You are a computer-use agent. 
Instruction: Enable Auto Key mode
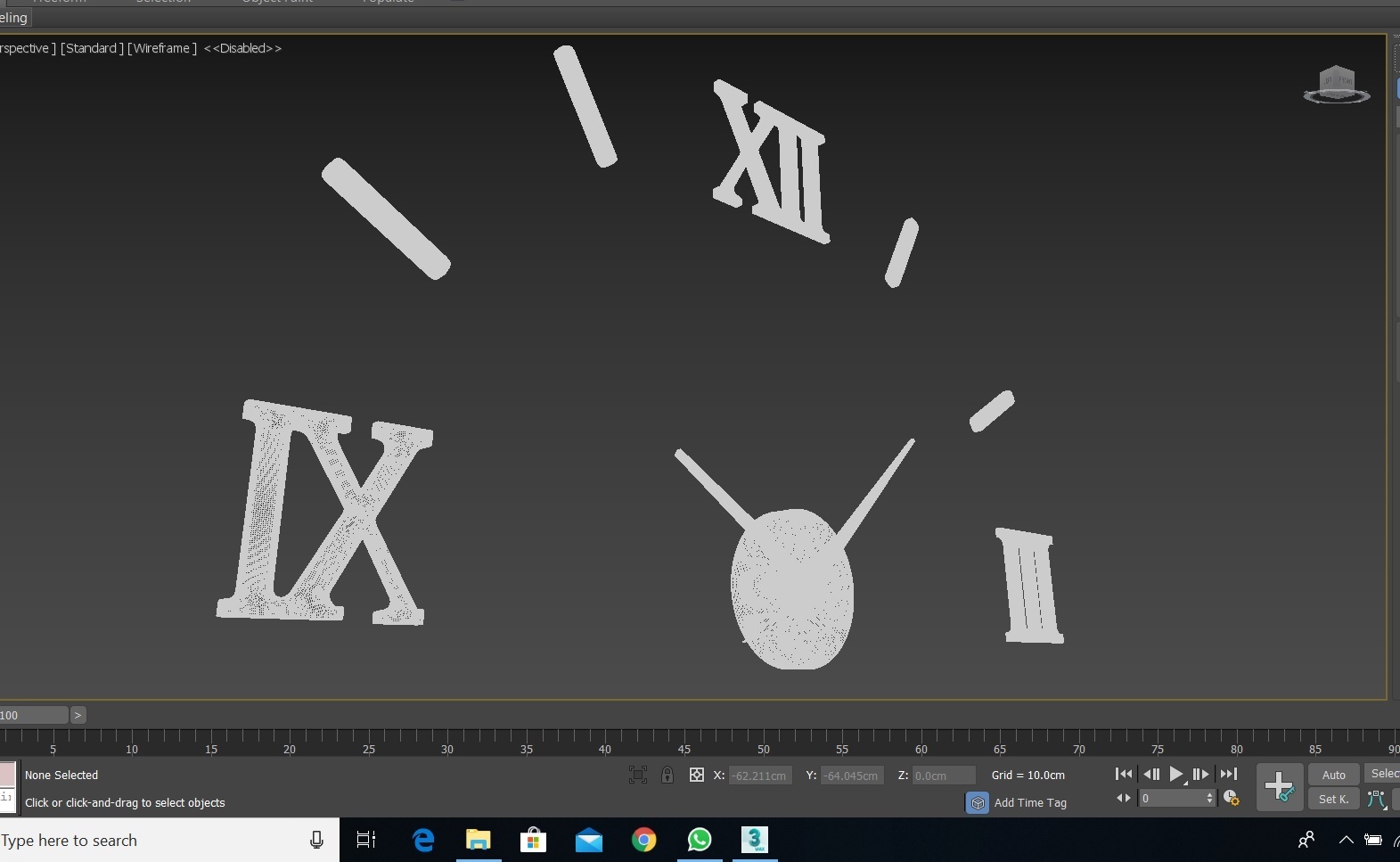coord(1334,775)
